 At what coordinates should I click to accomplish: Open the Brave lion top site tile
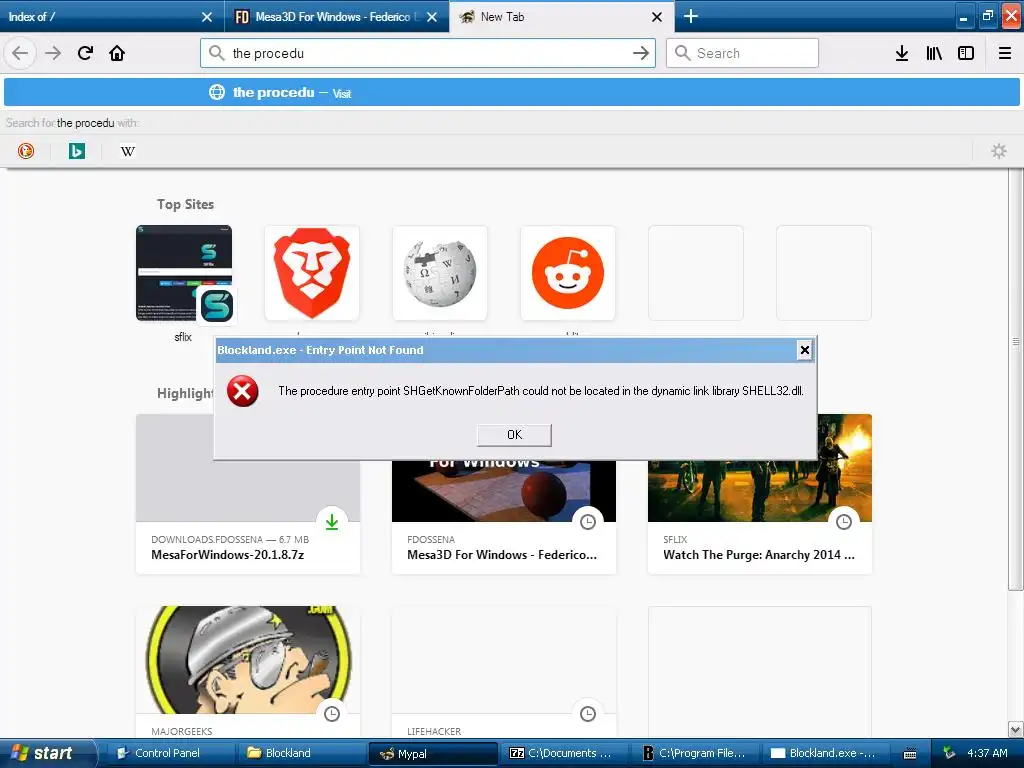pos(312,273)
